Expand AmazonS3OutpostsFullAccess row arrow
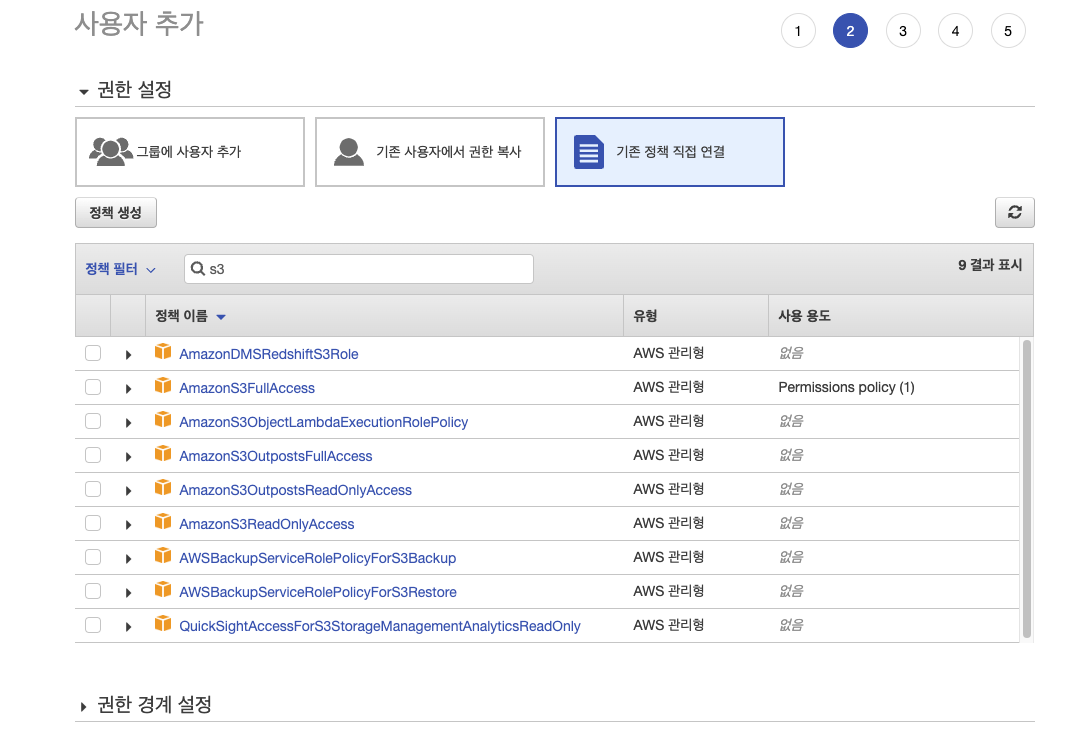The height and width of the screenshot is (740, 1086). click(x=128, y=457)
